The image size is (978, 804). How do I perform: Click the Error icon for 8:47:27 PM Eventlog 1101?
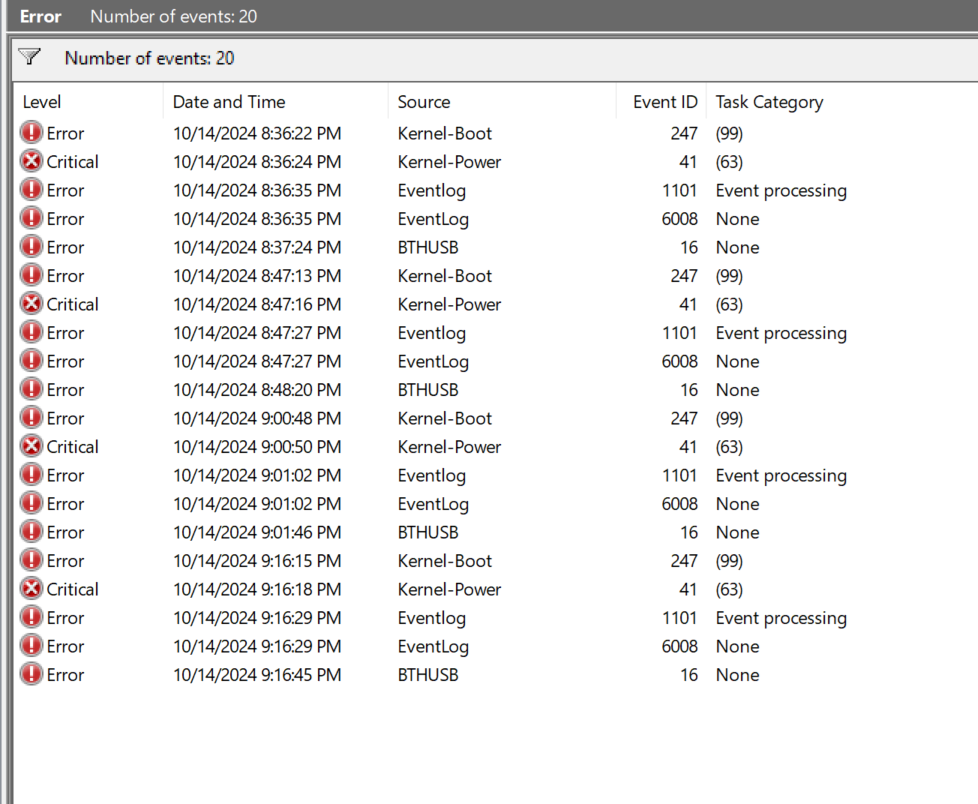pos(31,332)
